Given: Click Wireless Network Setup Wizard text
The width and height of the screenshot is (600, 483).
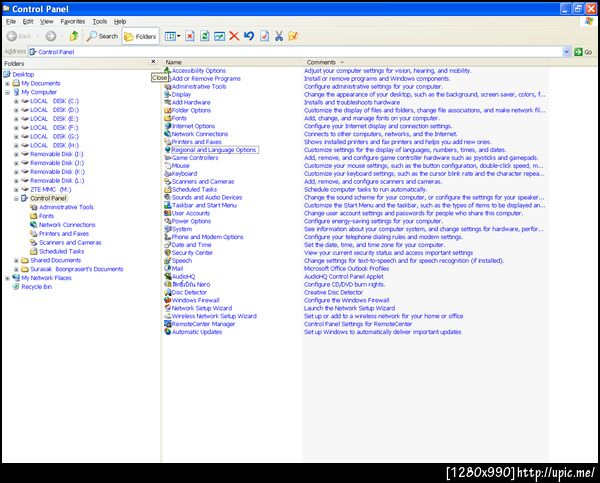Looking at the screenshot, I should click(x=214, y=316).
